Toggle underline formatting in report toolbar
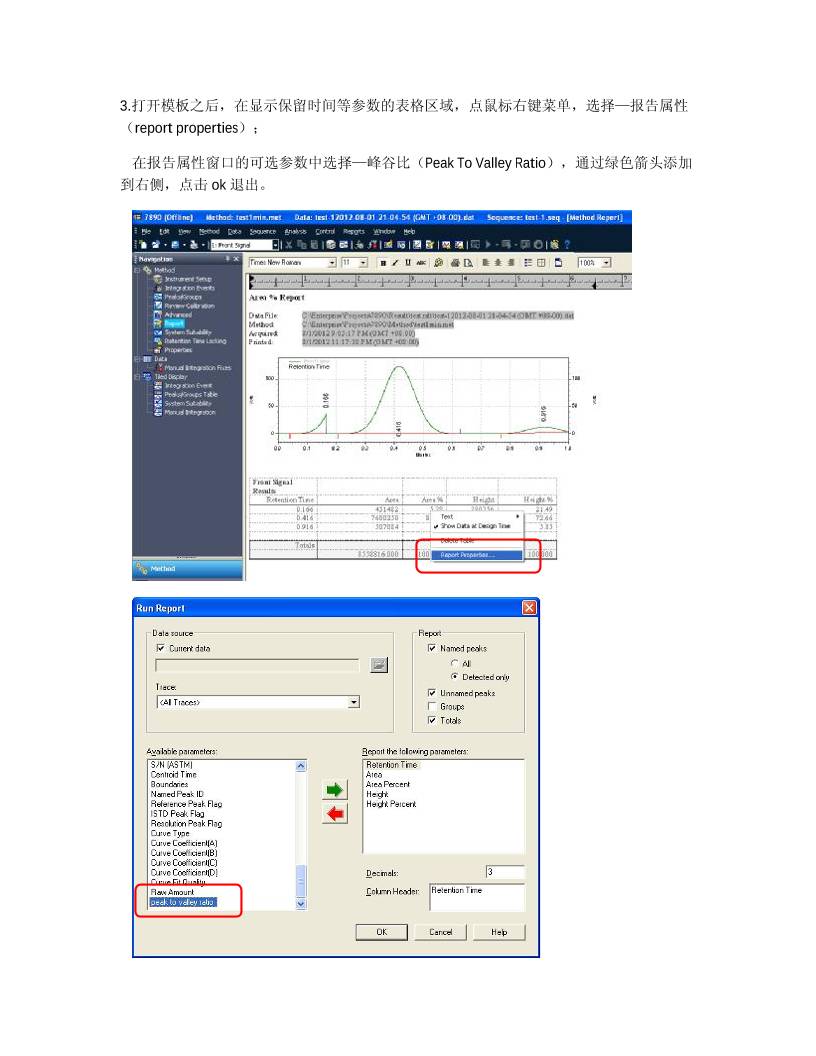Image resolution: width=816 pixels, height=1056 pixels. 407,262
